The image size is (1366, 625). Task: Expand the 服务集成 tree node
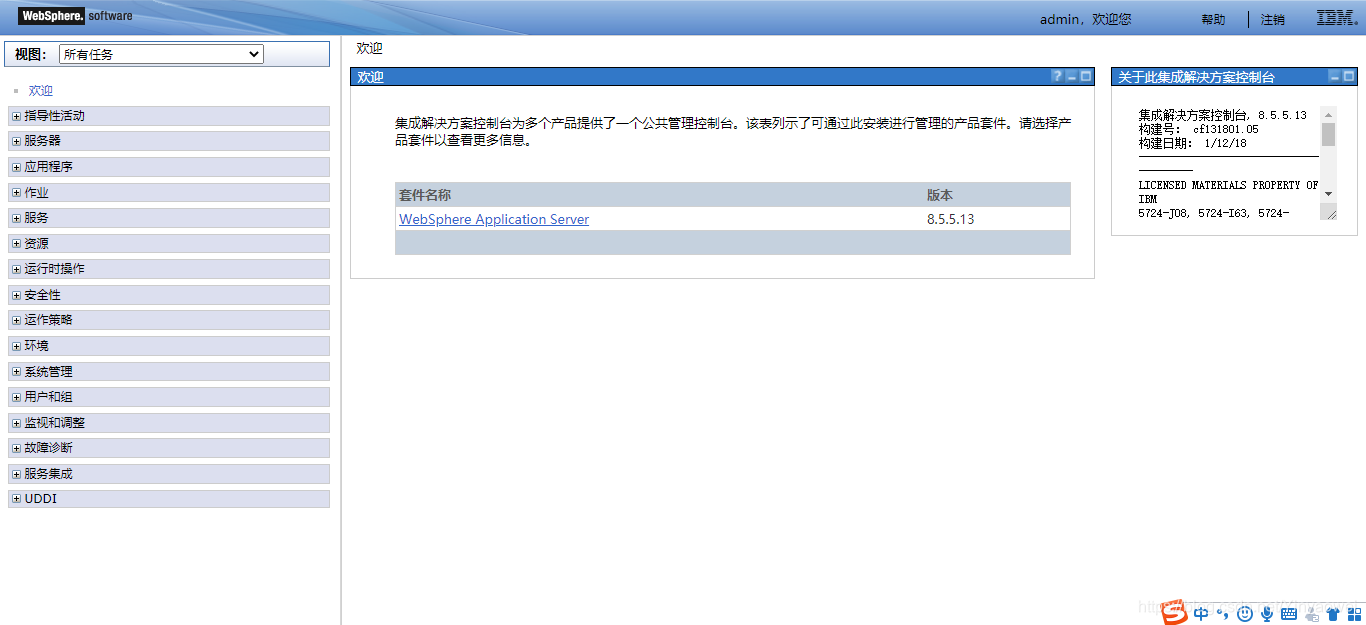[x=16, y=474]
